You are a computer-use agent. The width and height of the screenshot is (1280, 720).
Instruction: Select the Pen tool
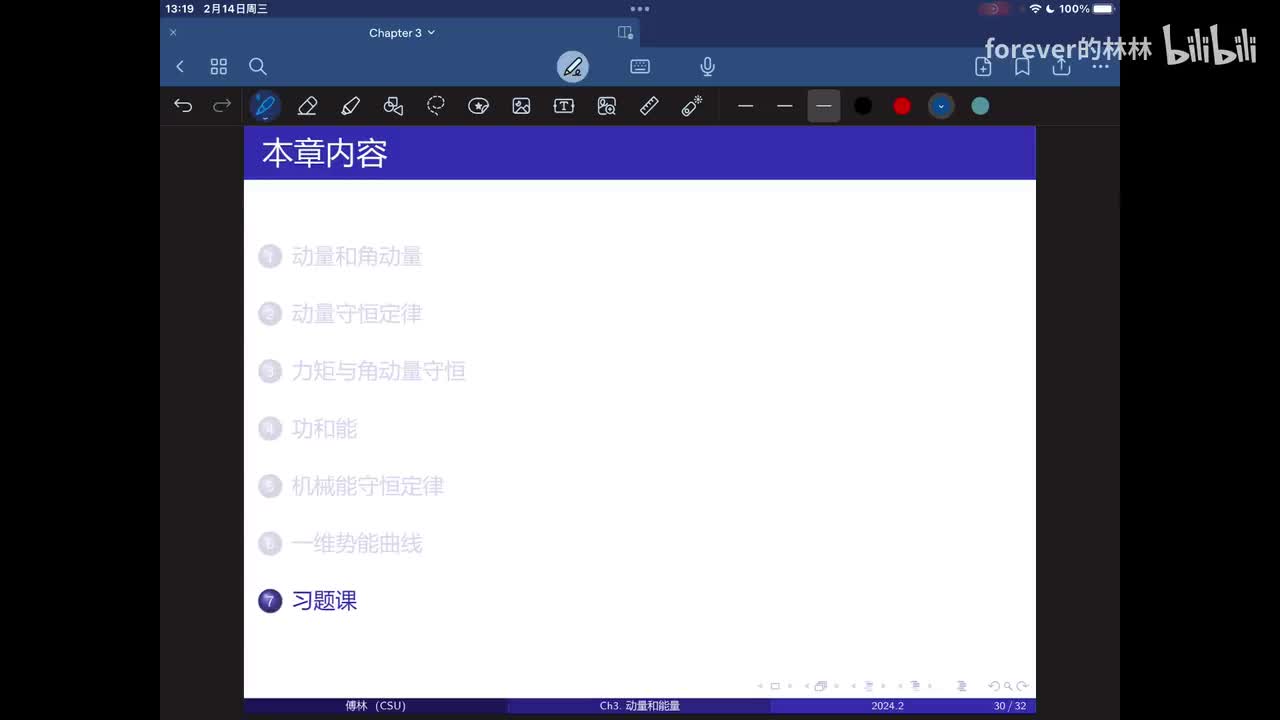265,106
